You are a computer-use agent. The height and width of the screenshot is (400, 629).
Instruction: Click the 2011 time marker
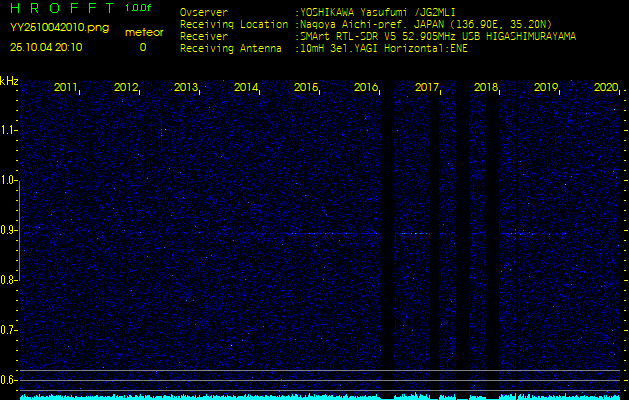[x=65, y=87]
